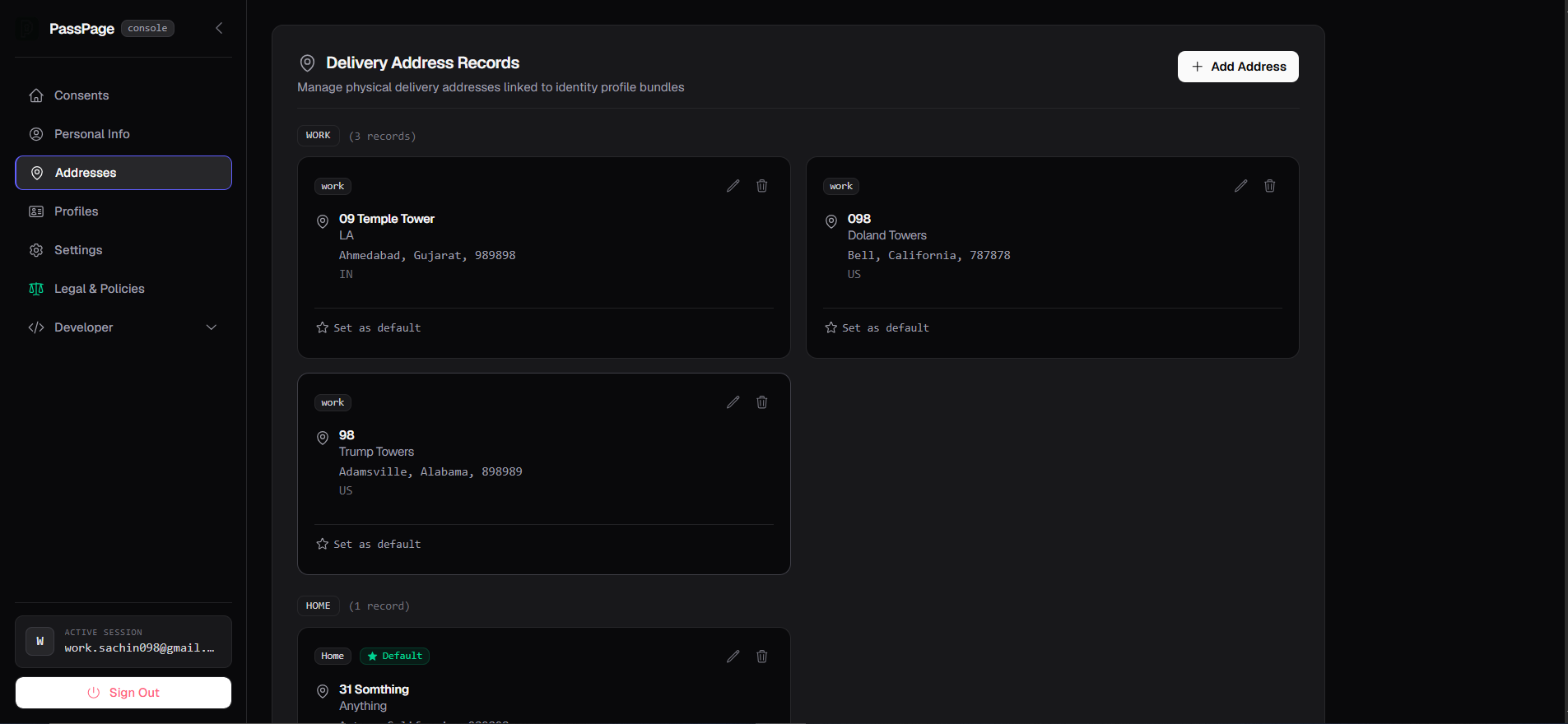Viewport: 1568px width, 724px height.
Task: Click the work tag on 098 card
Action: (x=841, y=186)
